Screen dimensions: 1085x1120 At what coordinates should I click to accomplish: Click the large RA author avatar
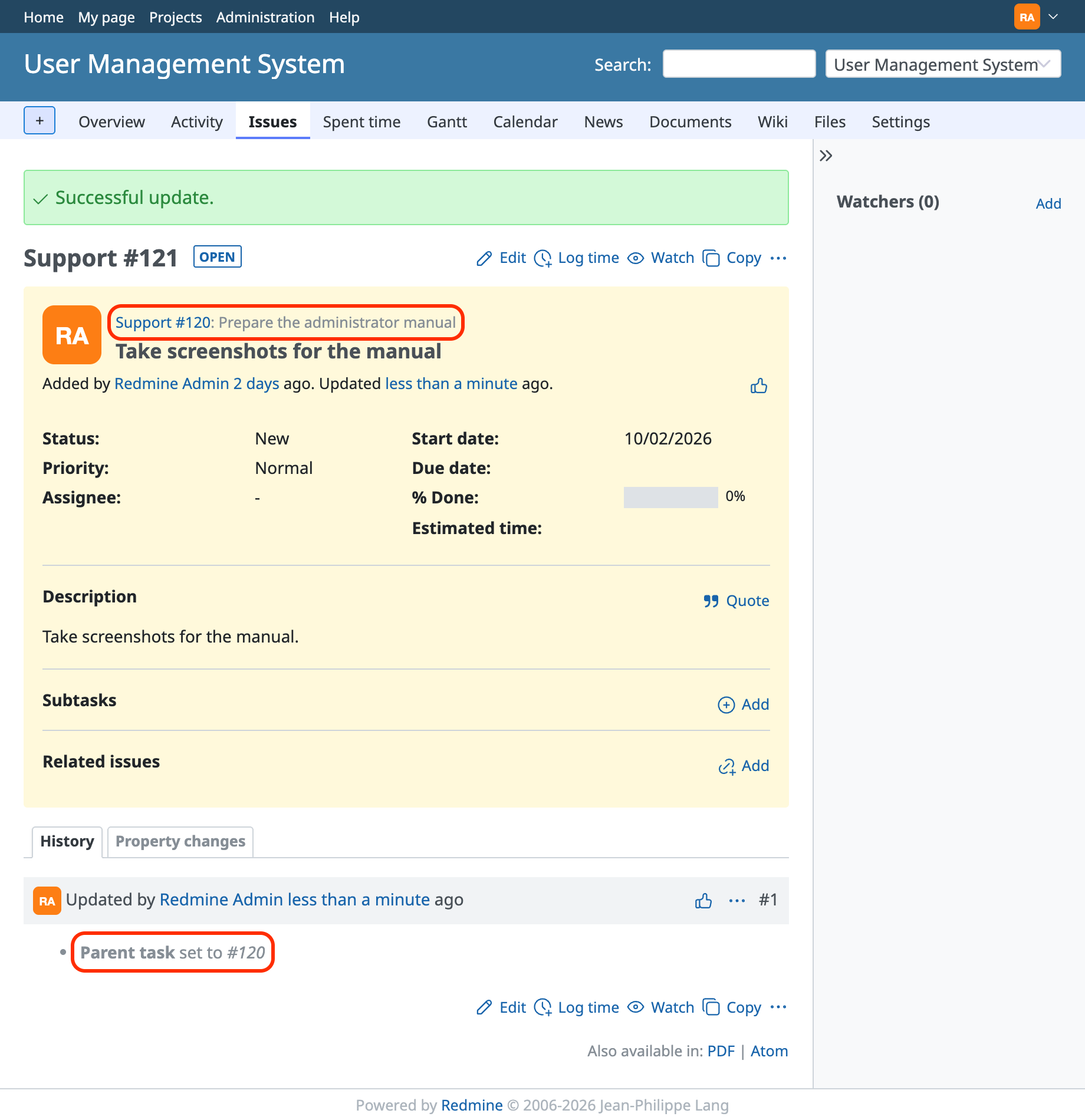[x=72, y=335]
